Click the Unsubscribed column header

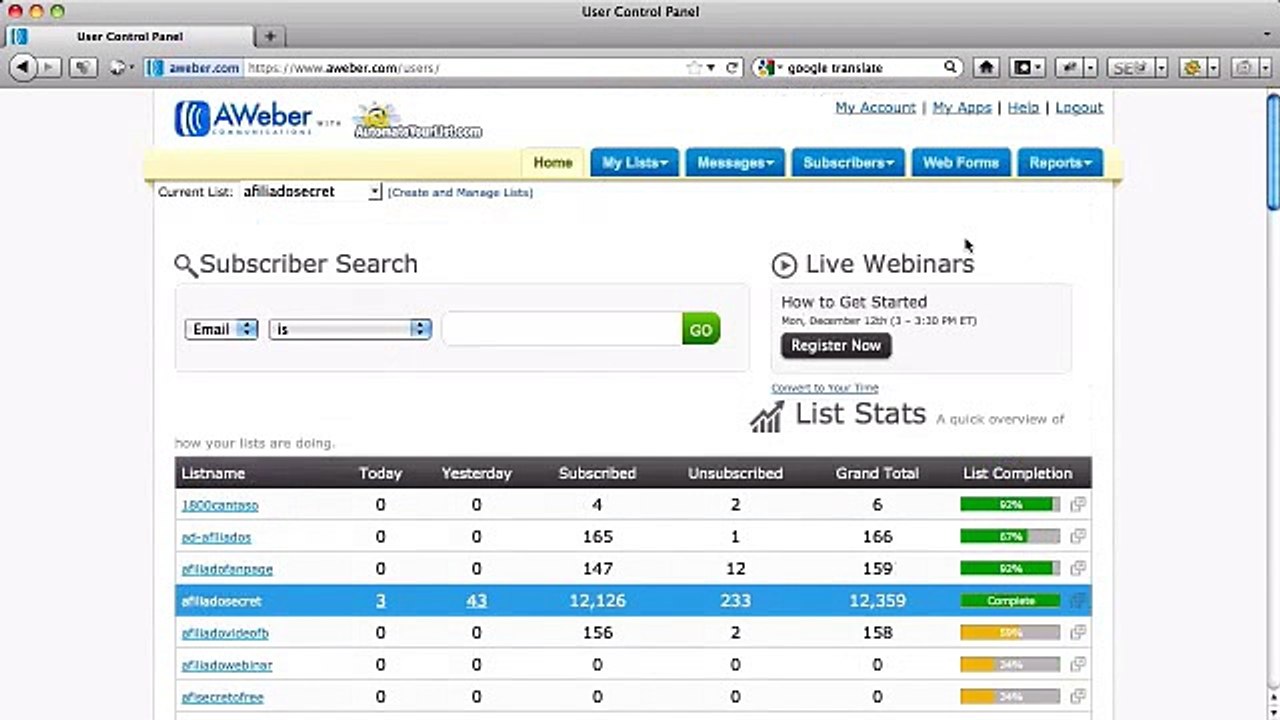coord(735,473)
